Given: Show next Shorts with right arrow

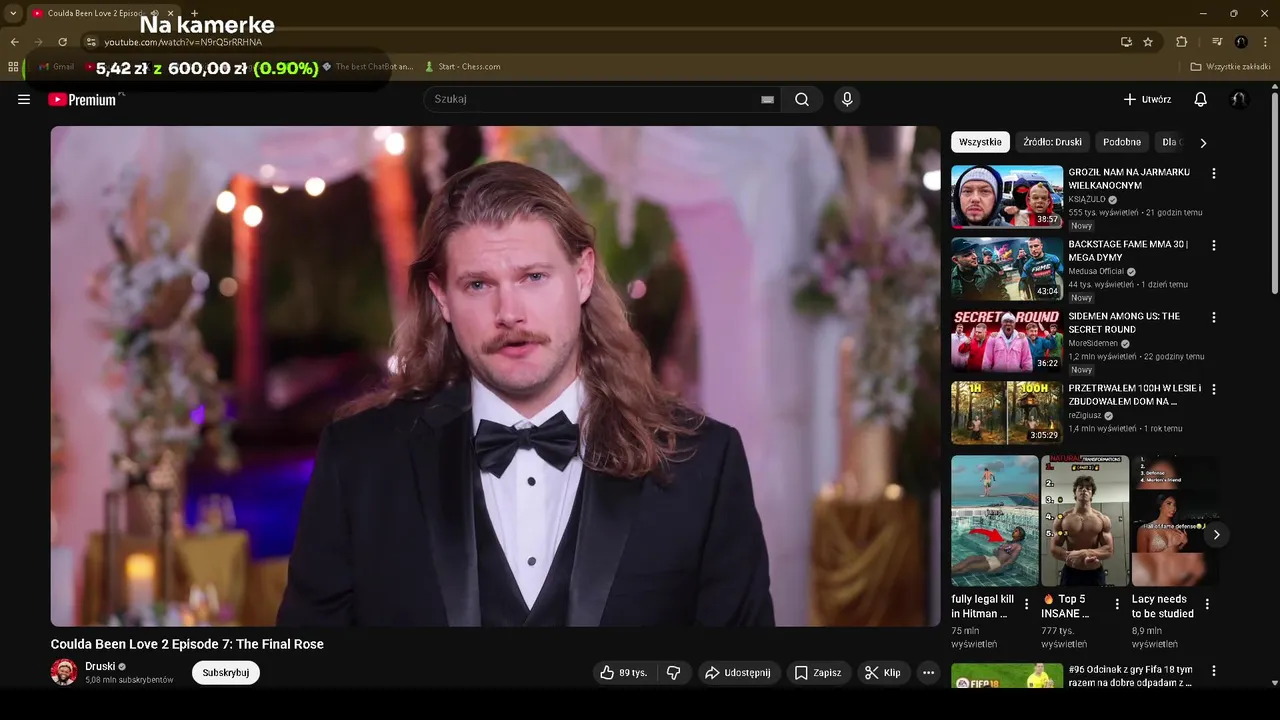Looking at the screenshot, I should coord(1216,534).
